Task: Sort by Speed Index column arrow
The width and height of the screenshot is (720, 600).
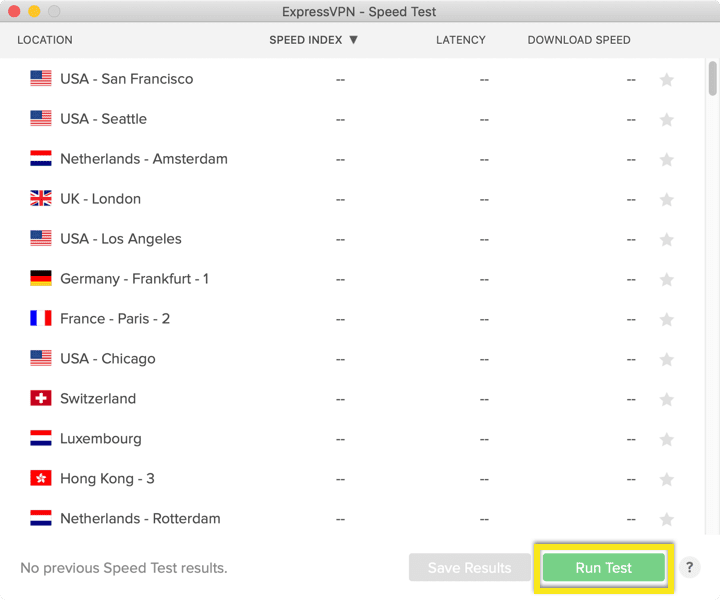Action: pos(353,40)
